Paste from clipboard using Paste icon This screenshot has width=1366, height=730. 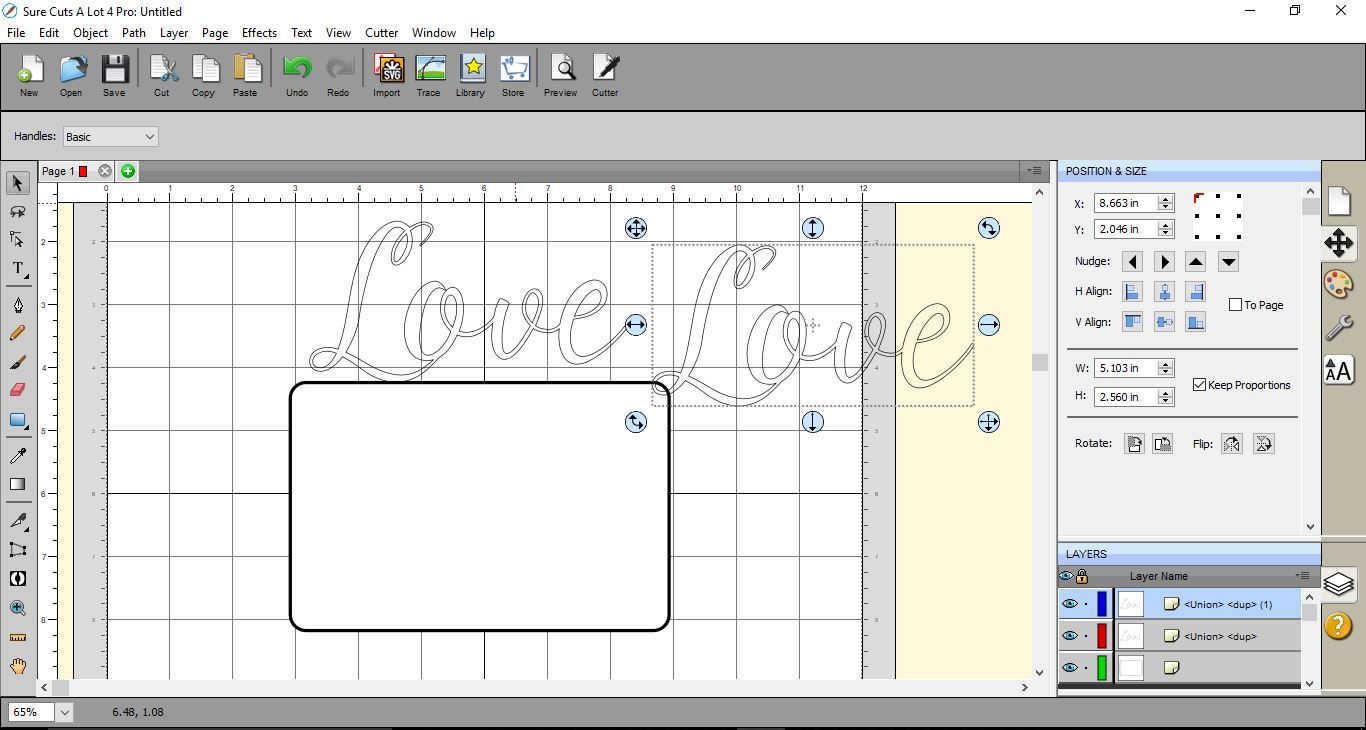point(245,75)
